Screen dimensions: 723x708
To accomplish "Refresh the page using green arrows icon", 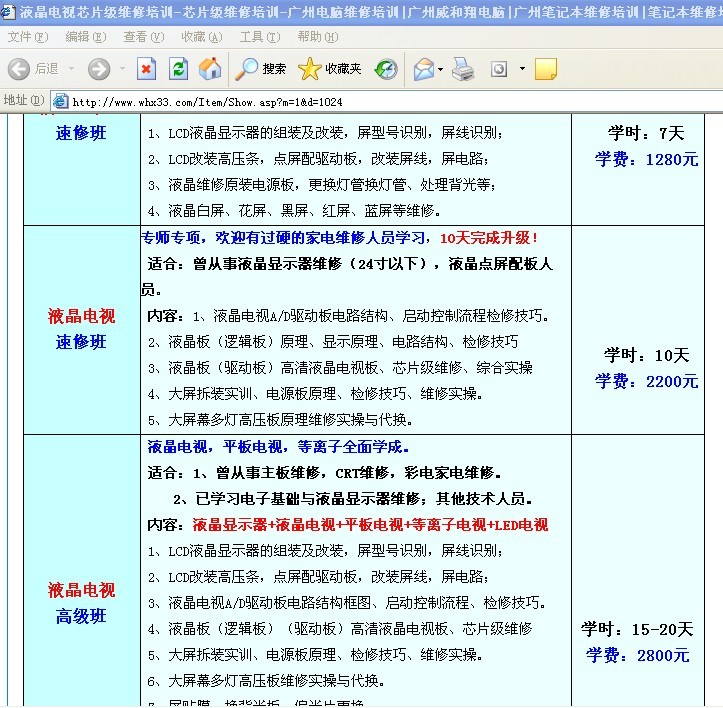I will [178, 69].
